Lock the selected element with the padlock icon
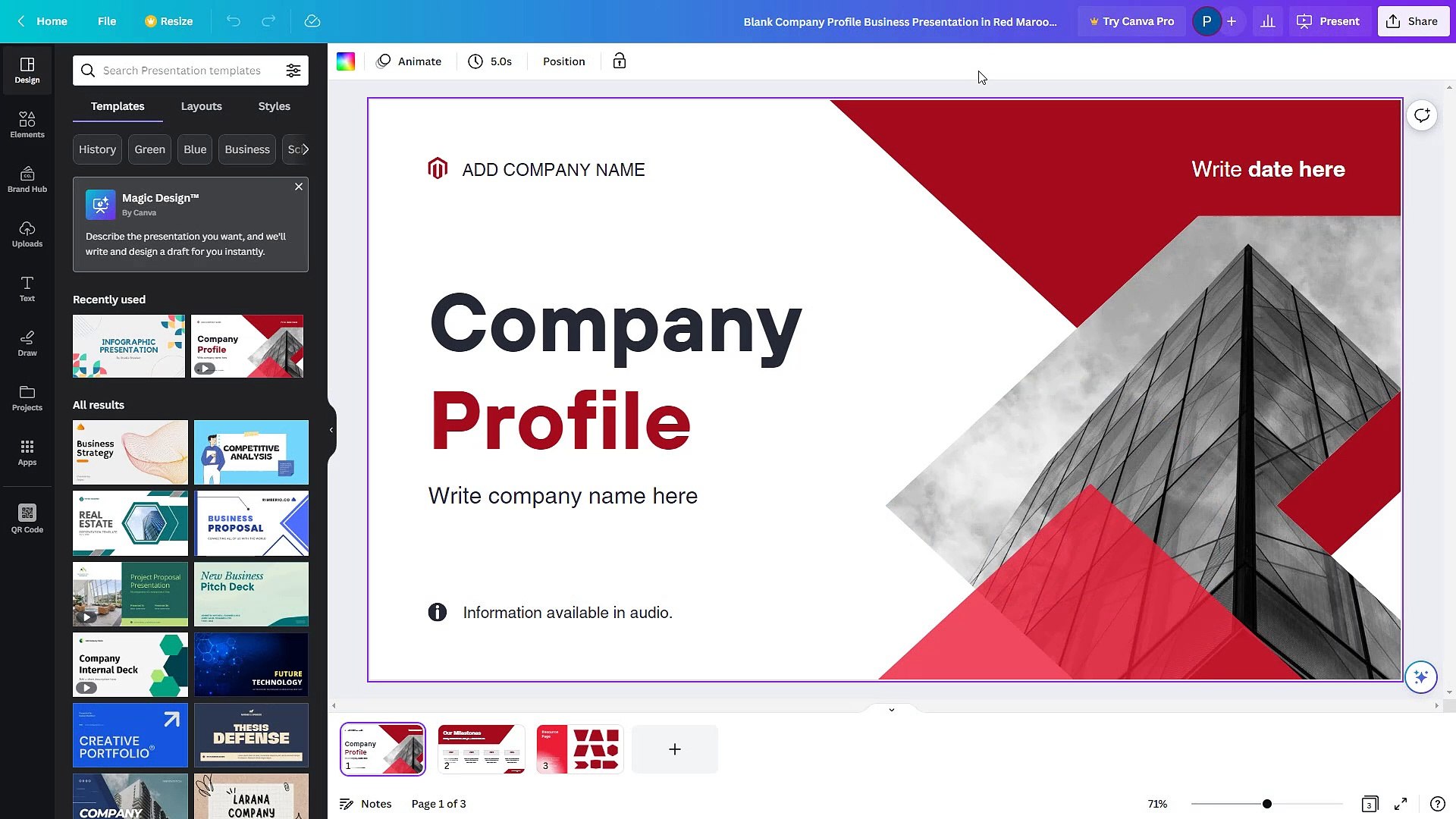 619,61
